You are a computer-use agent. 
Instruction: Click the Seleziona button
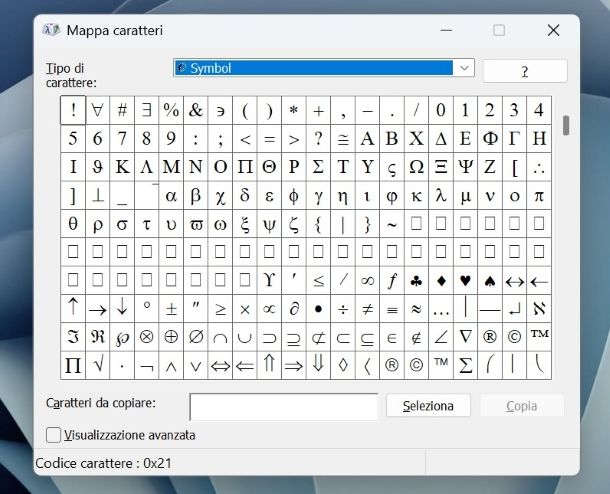(x=428, y=406)
